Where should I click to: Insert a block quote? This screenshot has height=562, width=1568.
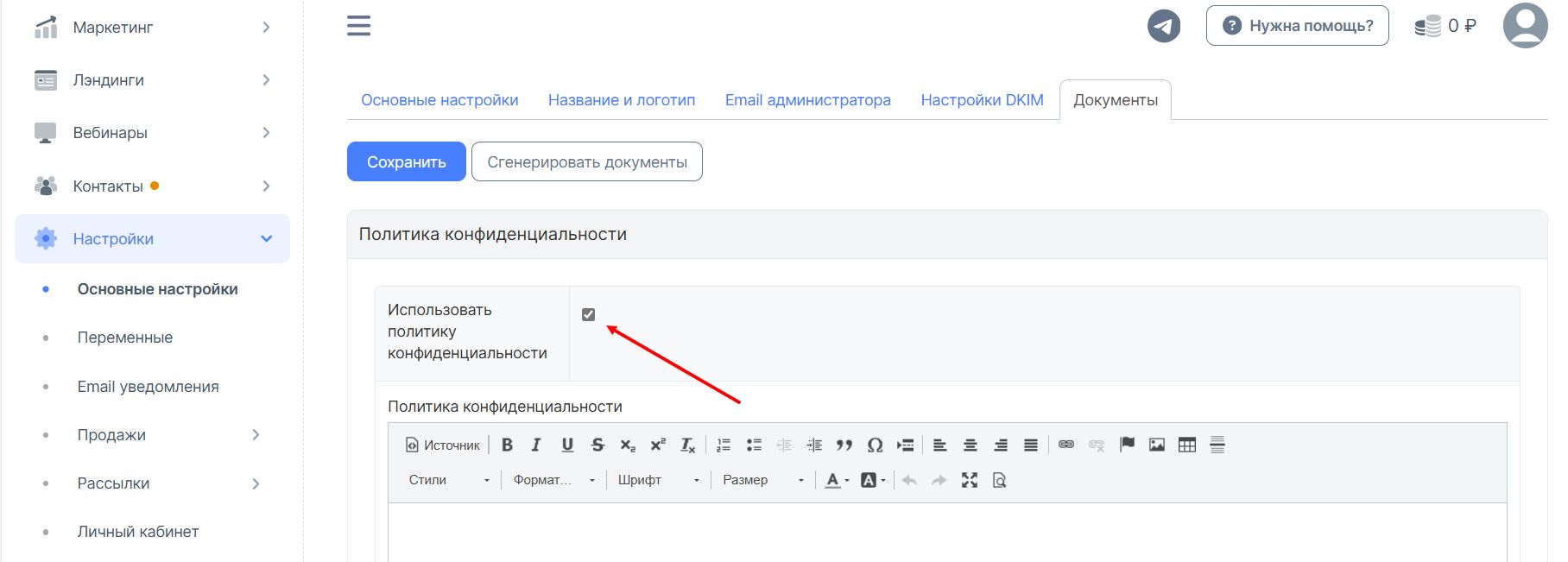click(x=844, y=445)
